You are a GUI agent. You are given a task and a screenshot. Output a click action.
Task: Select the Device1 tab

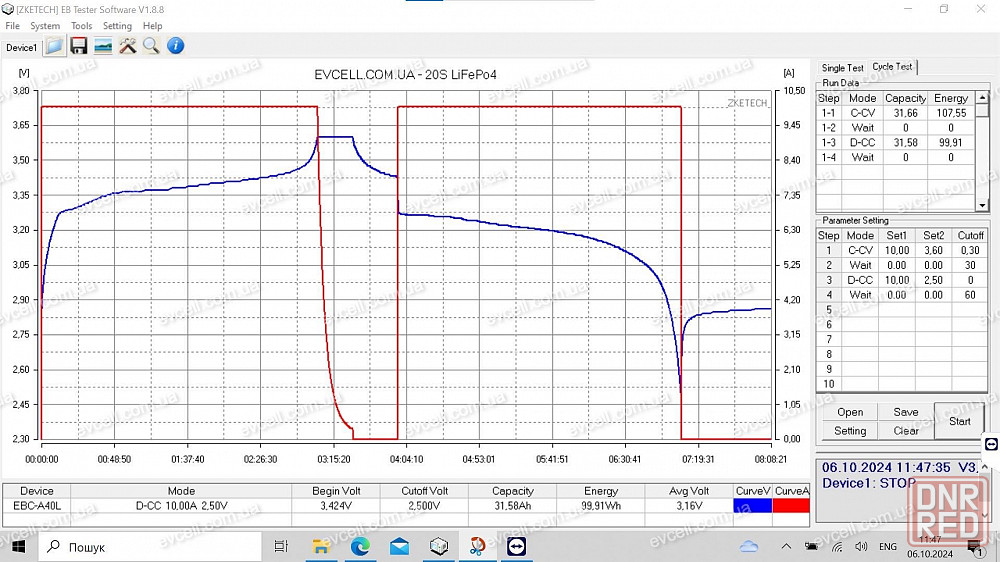[x=22, y=48]
